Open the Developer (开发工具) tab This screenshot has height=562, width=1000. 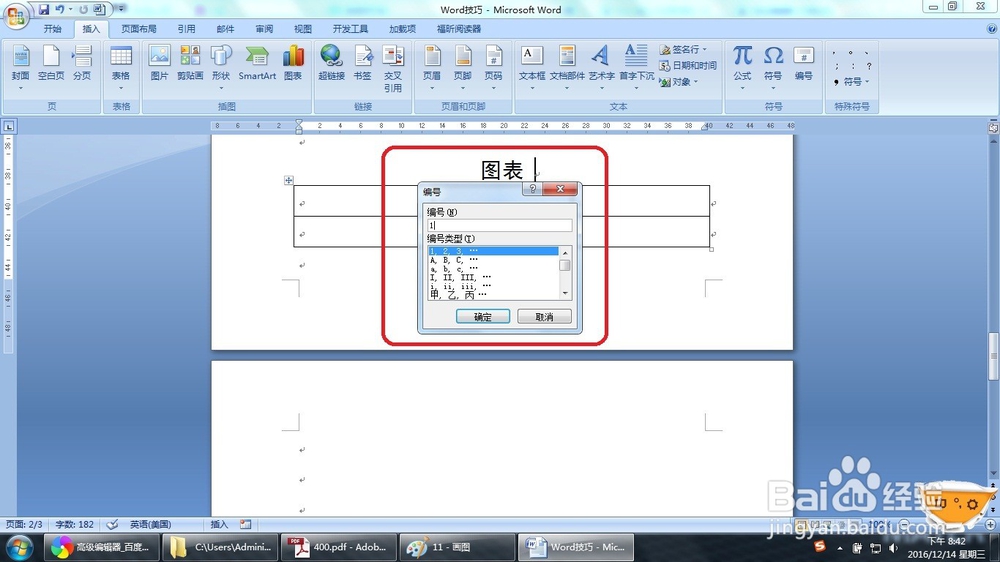tap(350, 29)
